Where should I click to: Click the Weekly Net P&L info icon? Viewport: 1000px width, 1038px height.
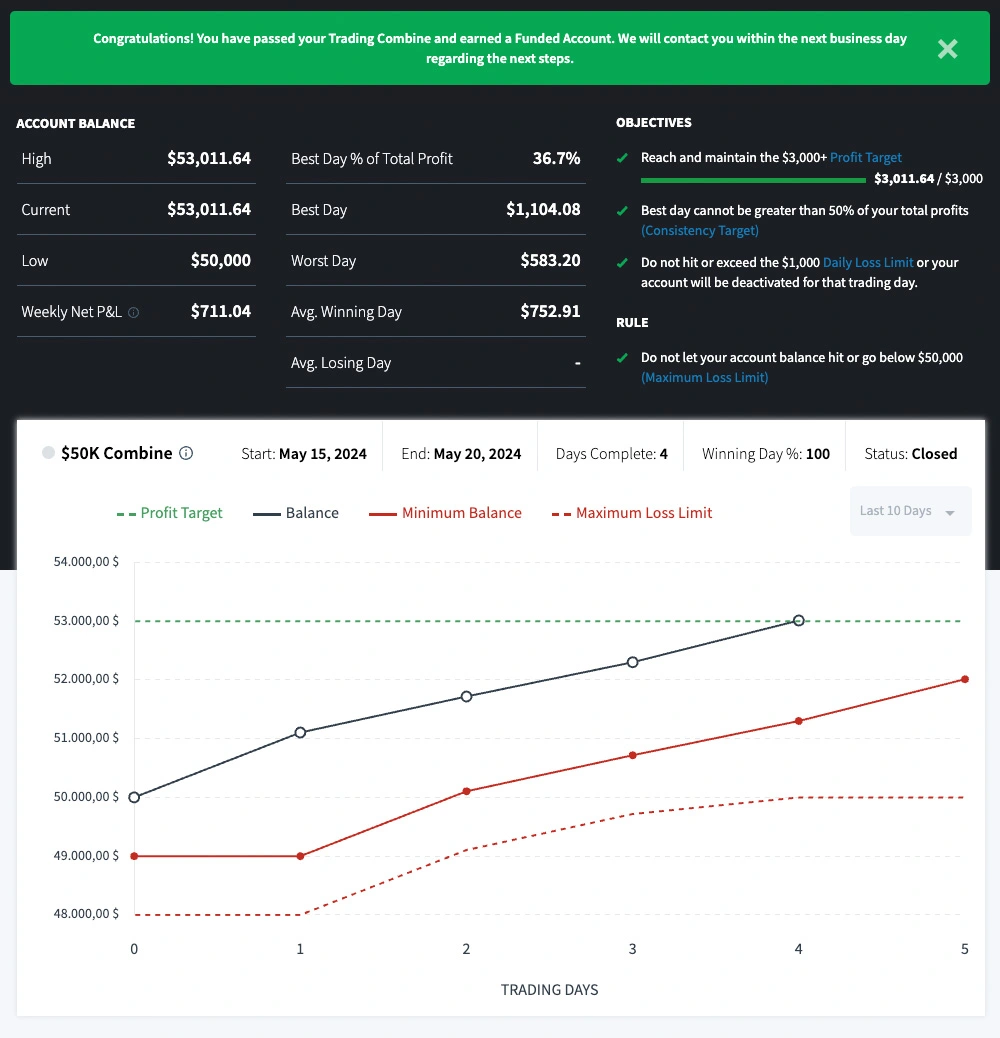[x=134, y=312]
